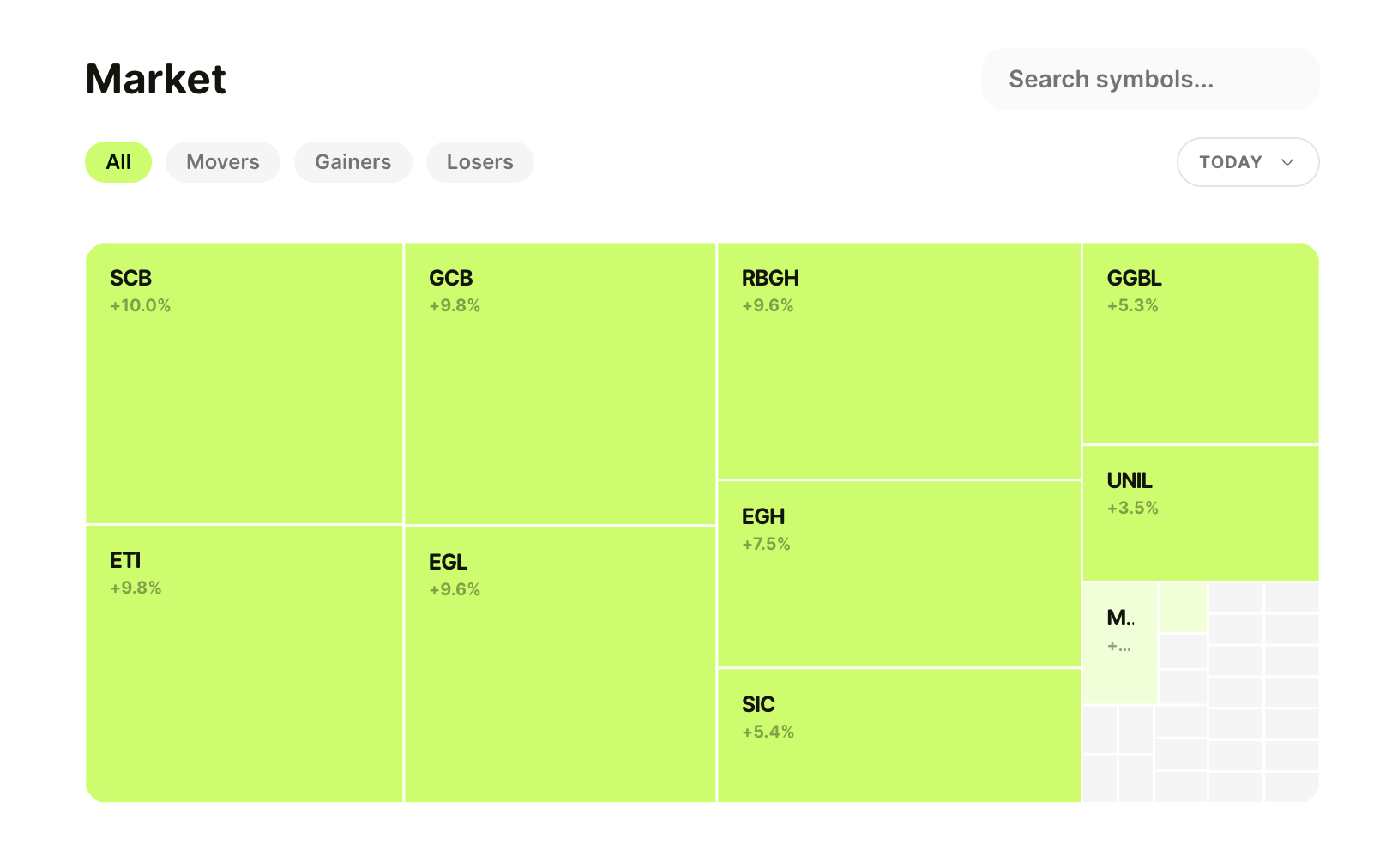Select the ETI +9.8% tile
Screen dimensions: 1398x868
coord(244,663)
